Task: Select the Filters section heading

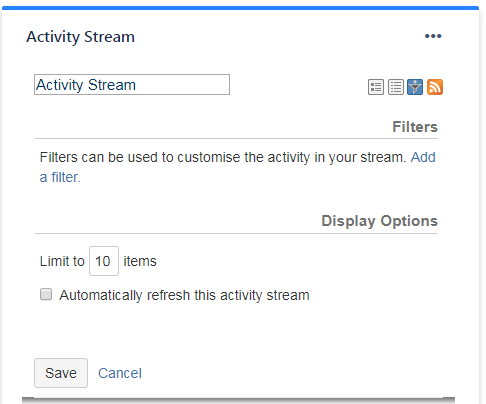Action: [415, 127]
